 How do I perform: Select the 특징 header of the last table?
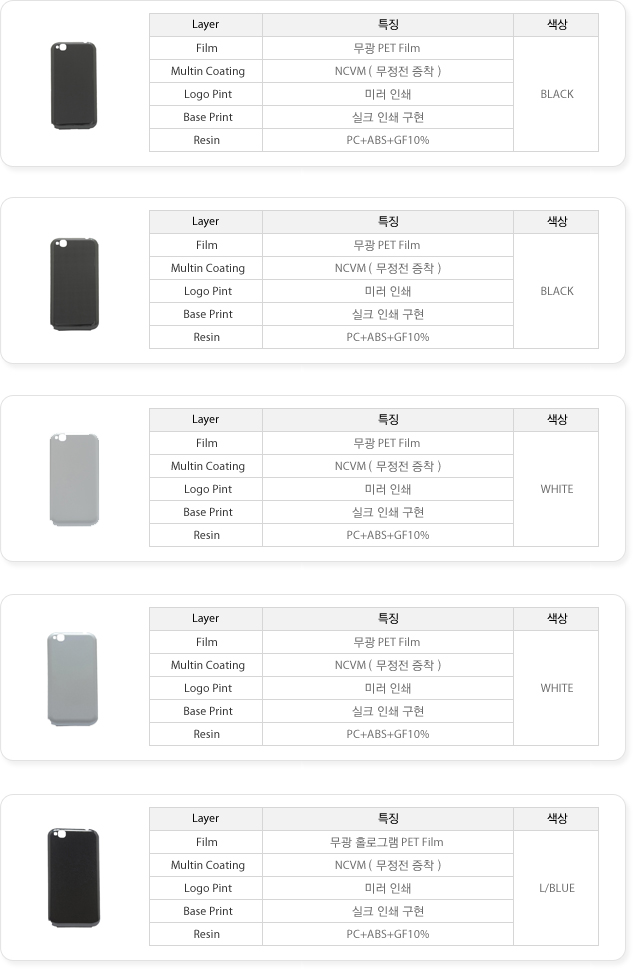[x=387, y=818]
